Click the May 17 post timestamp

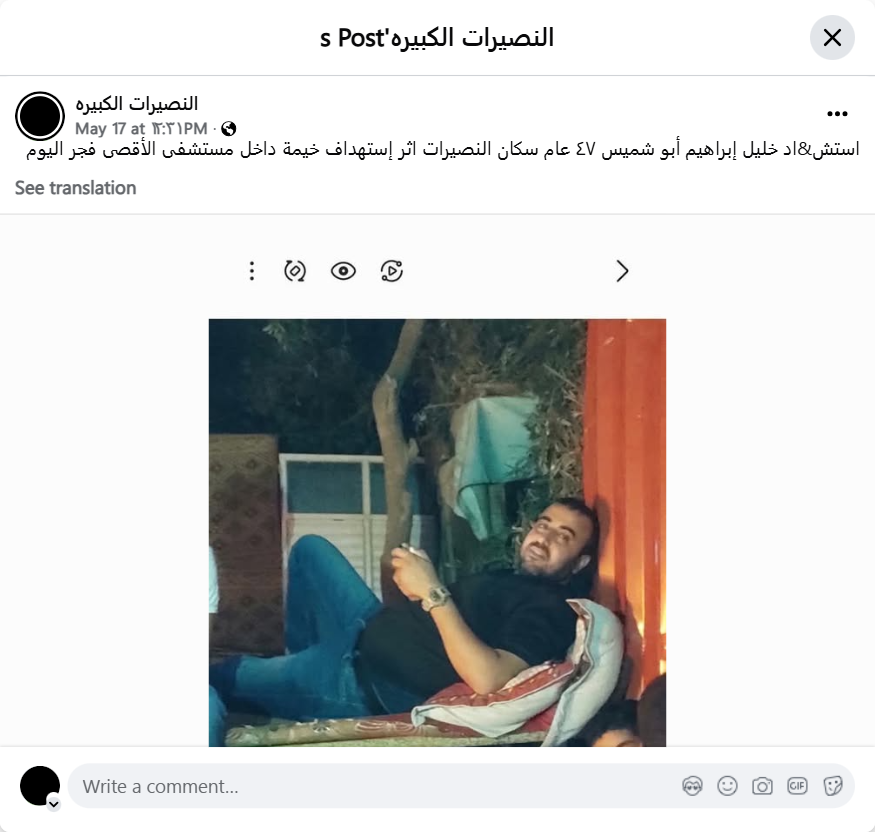coord(141,129)
